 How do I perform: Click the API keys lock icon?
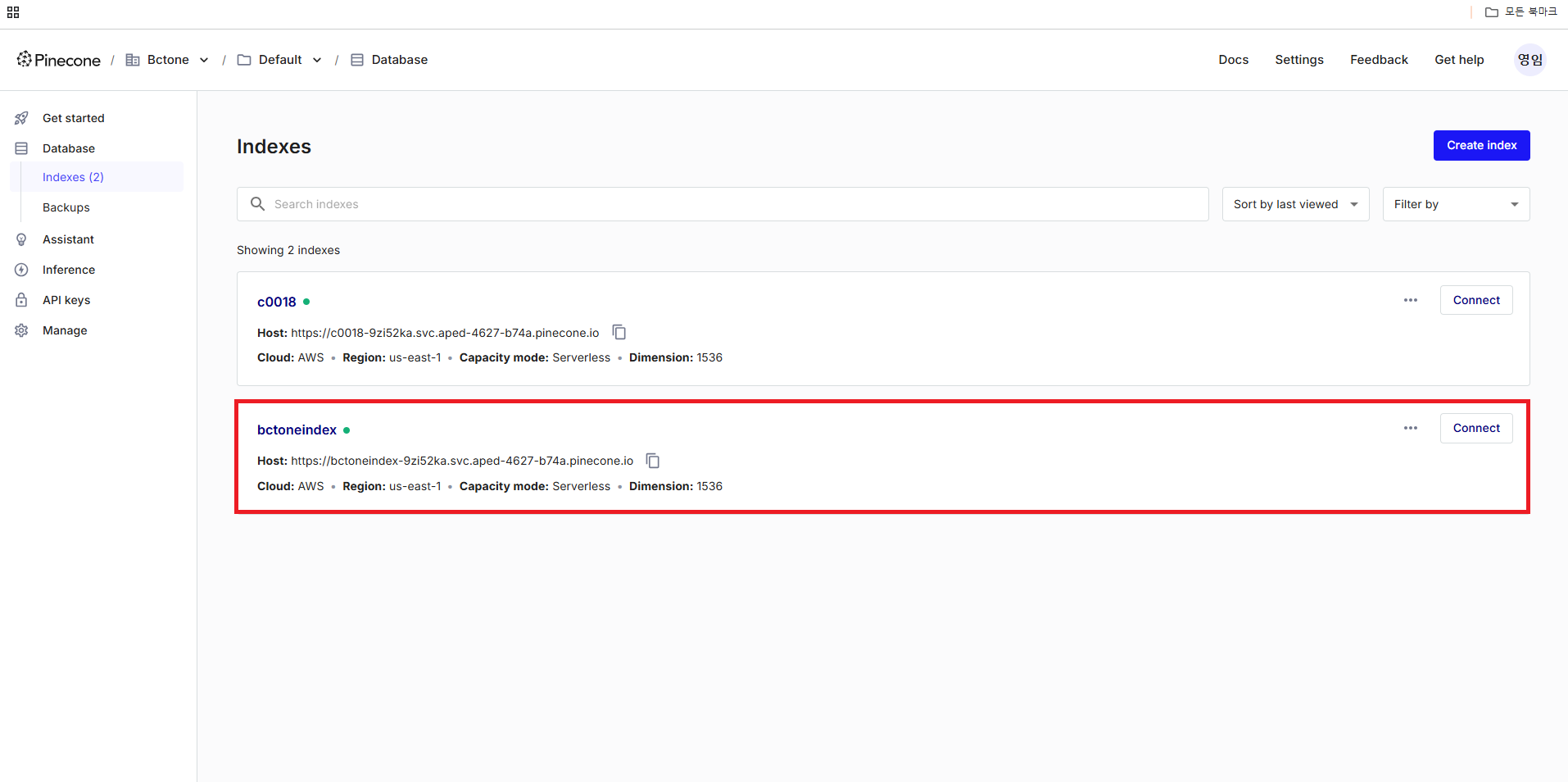21,300
